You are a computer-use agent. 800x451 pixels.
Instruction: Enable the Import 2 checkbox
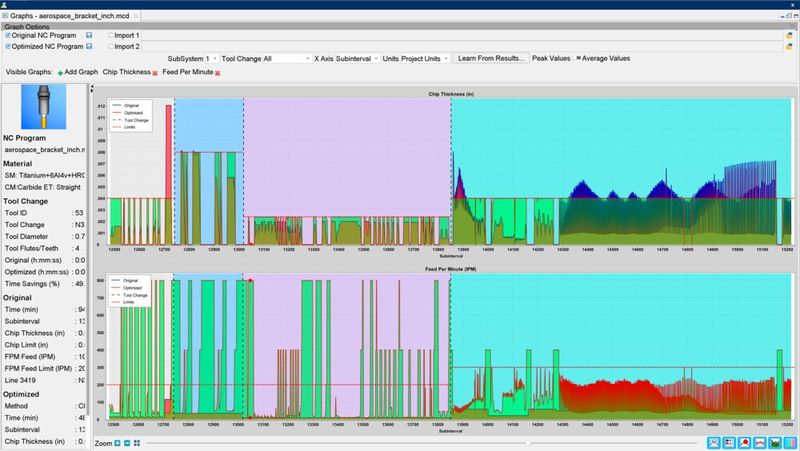point(111,46)
